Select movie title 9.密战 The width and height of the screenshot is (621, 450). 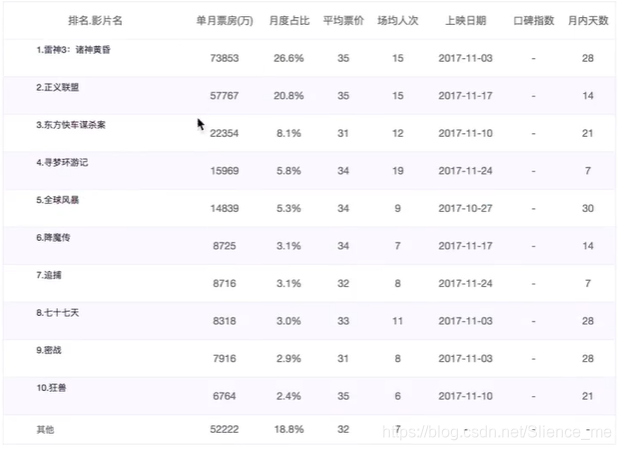tap(49, 350)
